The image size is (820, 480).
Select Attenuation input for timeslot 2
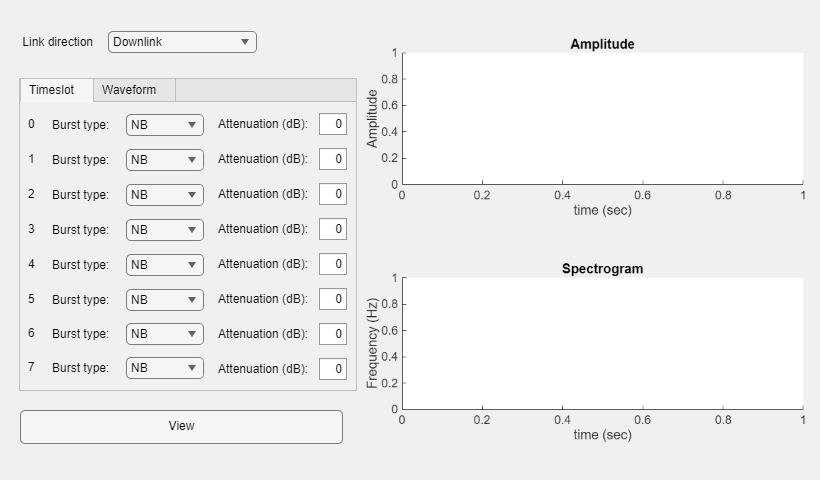tap(333, 194)
